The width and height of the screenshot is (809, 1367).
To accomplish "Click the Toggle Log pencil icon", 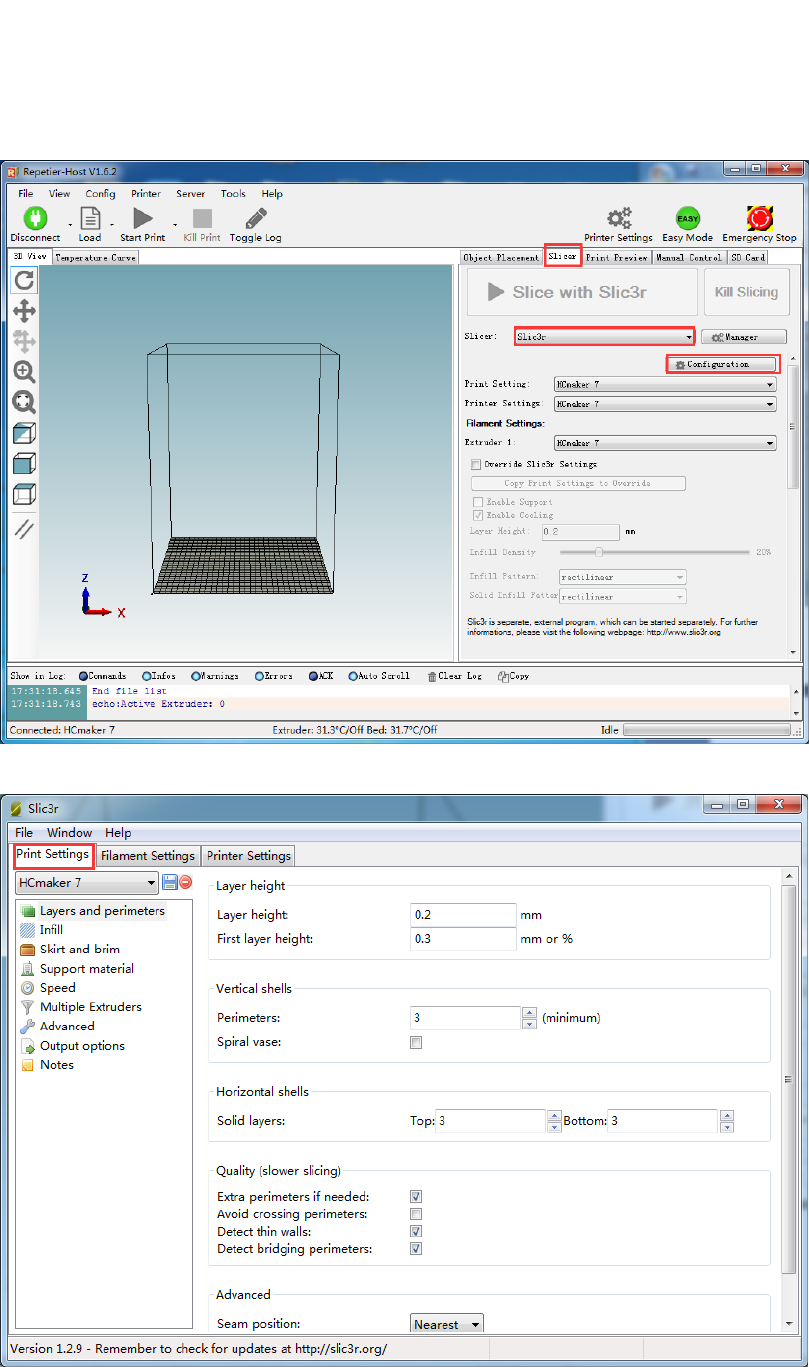I will pos(256,218).
